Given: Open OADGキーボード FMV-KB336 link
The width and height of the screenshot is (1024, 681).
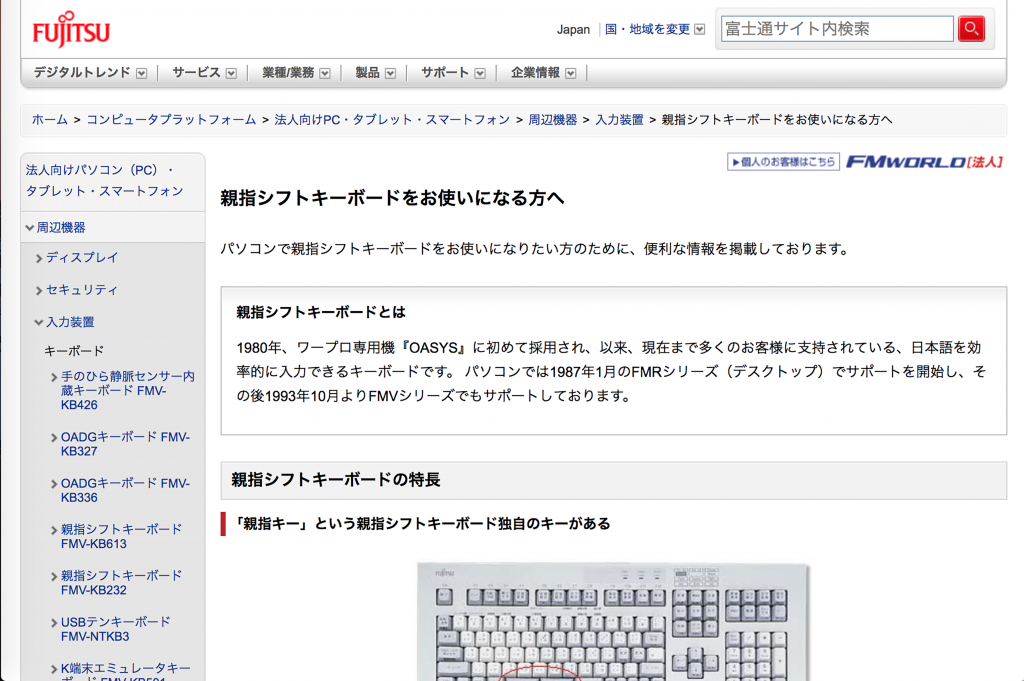Looking at the screenshot, I should [124, 490].
